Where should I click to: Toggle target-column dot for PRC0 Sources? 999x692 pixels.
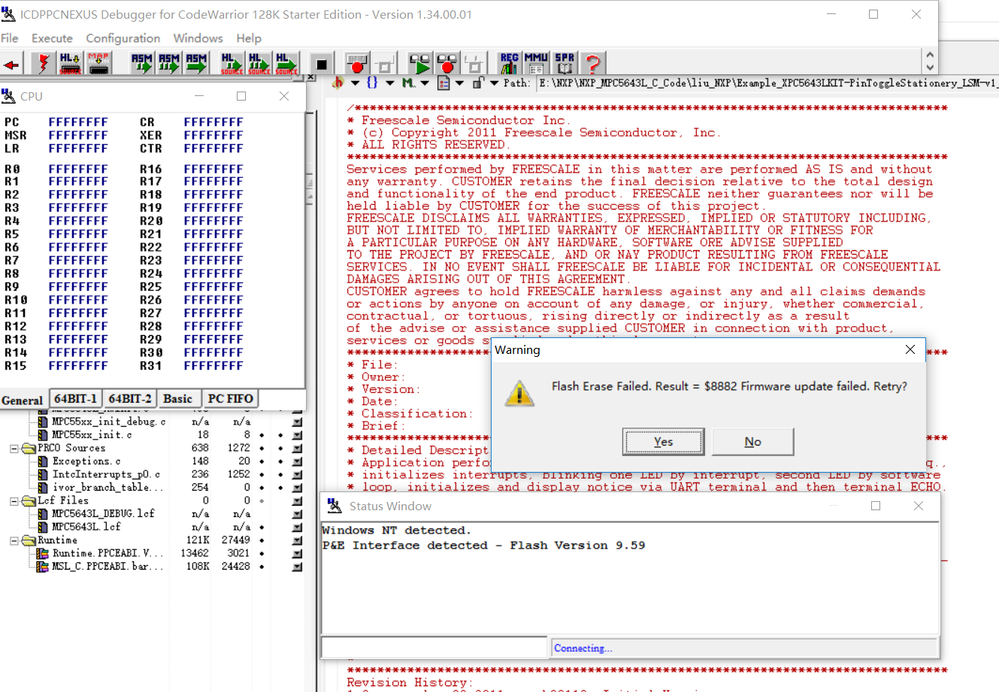(x=262, y=448)
